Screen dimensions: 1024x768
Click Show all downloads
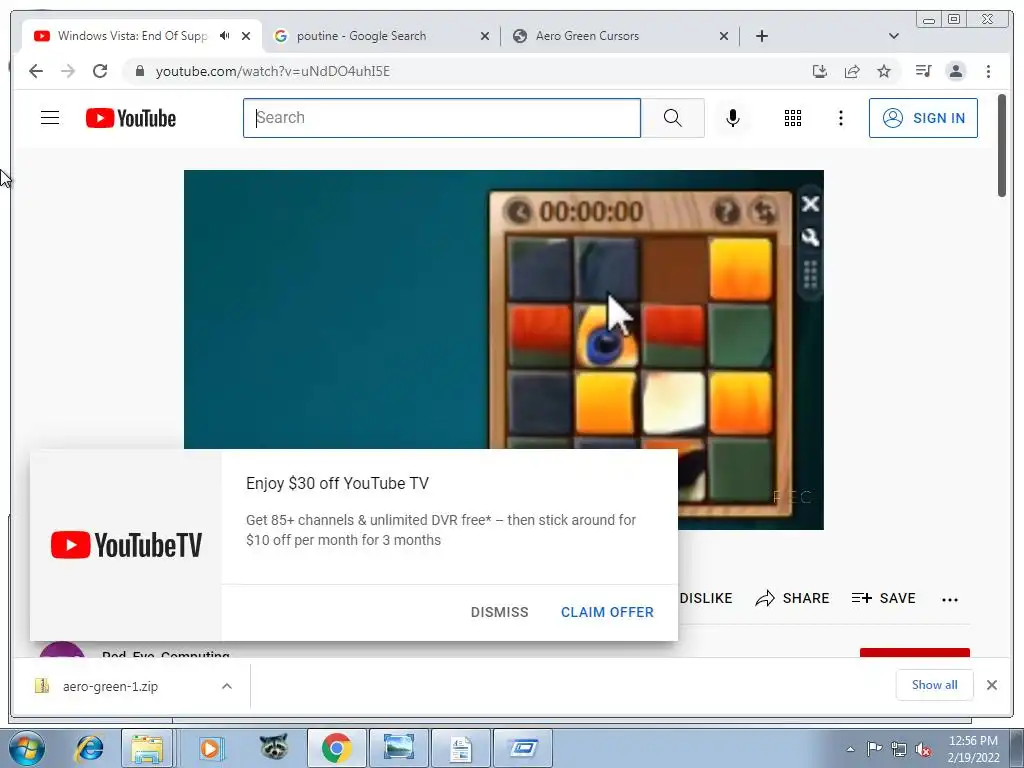point(935,684)
